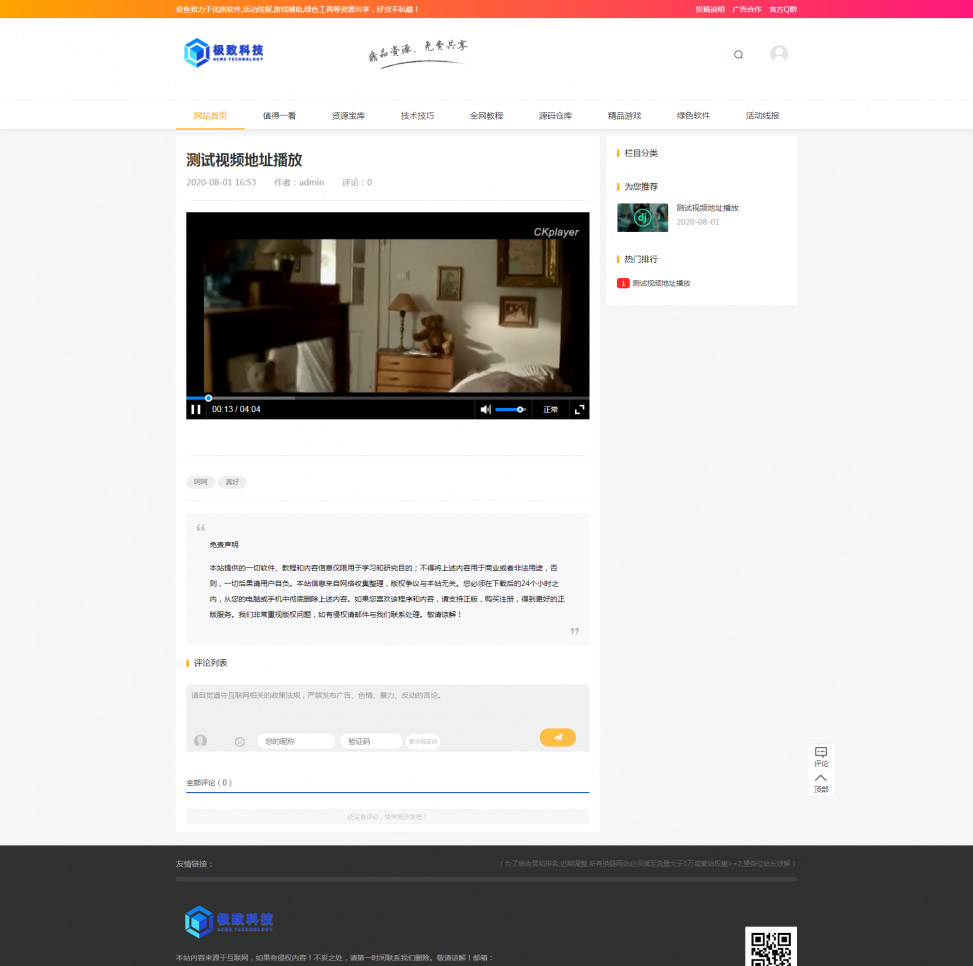This screenshot has height=966, width=973.
Task: Open the user avatar icon in header
Action: tap(779, 54)
